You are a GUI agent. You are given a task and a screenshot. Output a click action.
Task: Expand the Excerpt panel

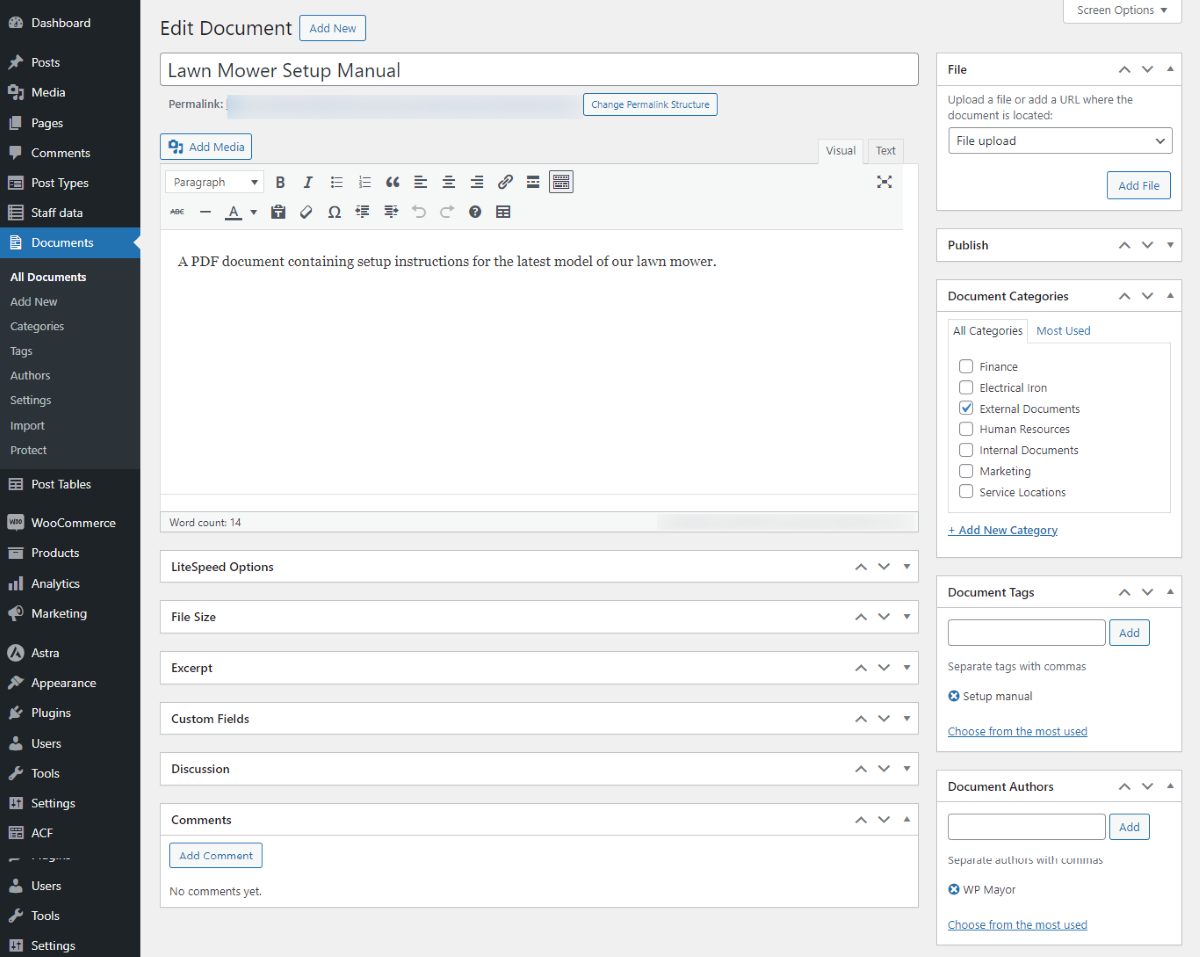click(x=907, y=667)
